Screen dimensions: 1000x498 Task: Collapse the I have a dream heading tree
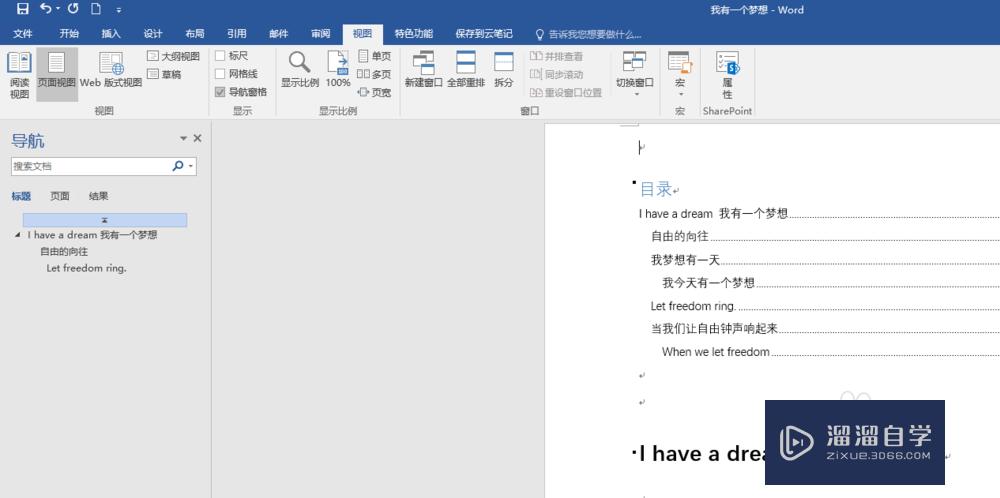(x=17, y=235)
